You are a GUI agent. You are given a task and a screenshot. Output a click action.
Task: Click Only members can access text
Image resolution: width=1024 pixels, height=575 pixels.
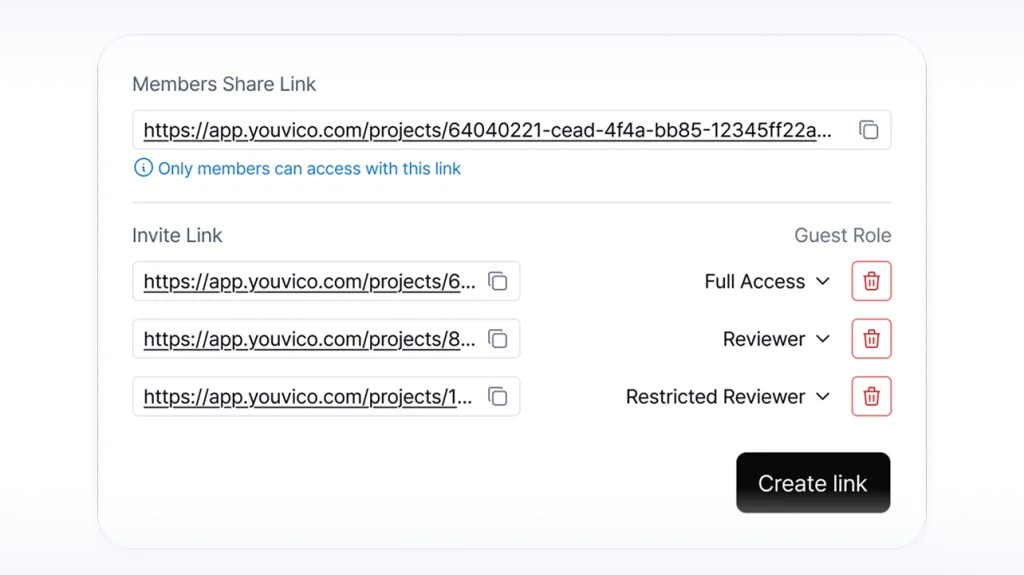coord(309,169)
